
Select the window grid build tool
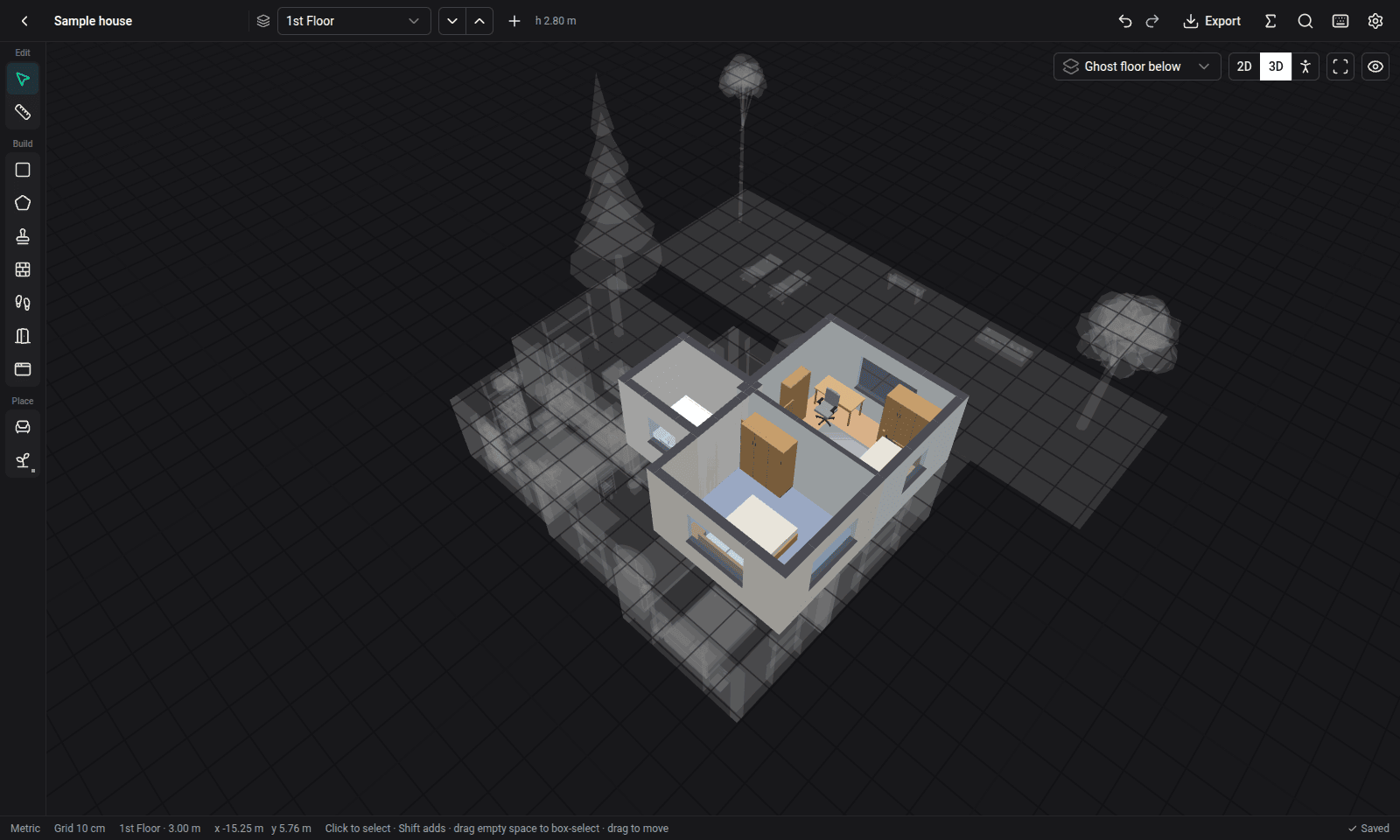pyautogui.click(x=23, y=270)
